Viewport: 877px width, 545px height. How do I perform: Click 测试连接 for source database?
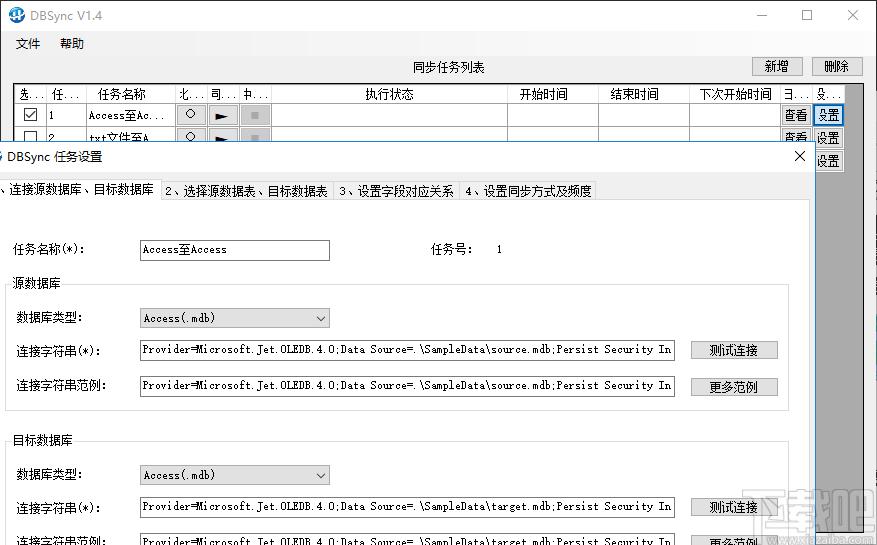[x=734, y=350]
